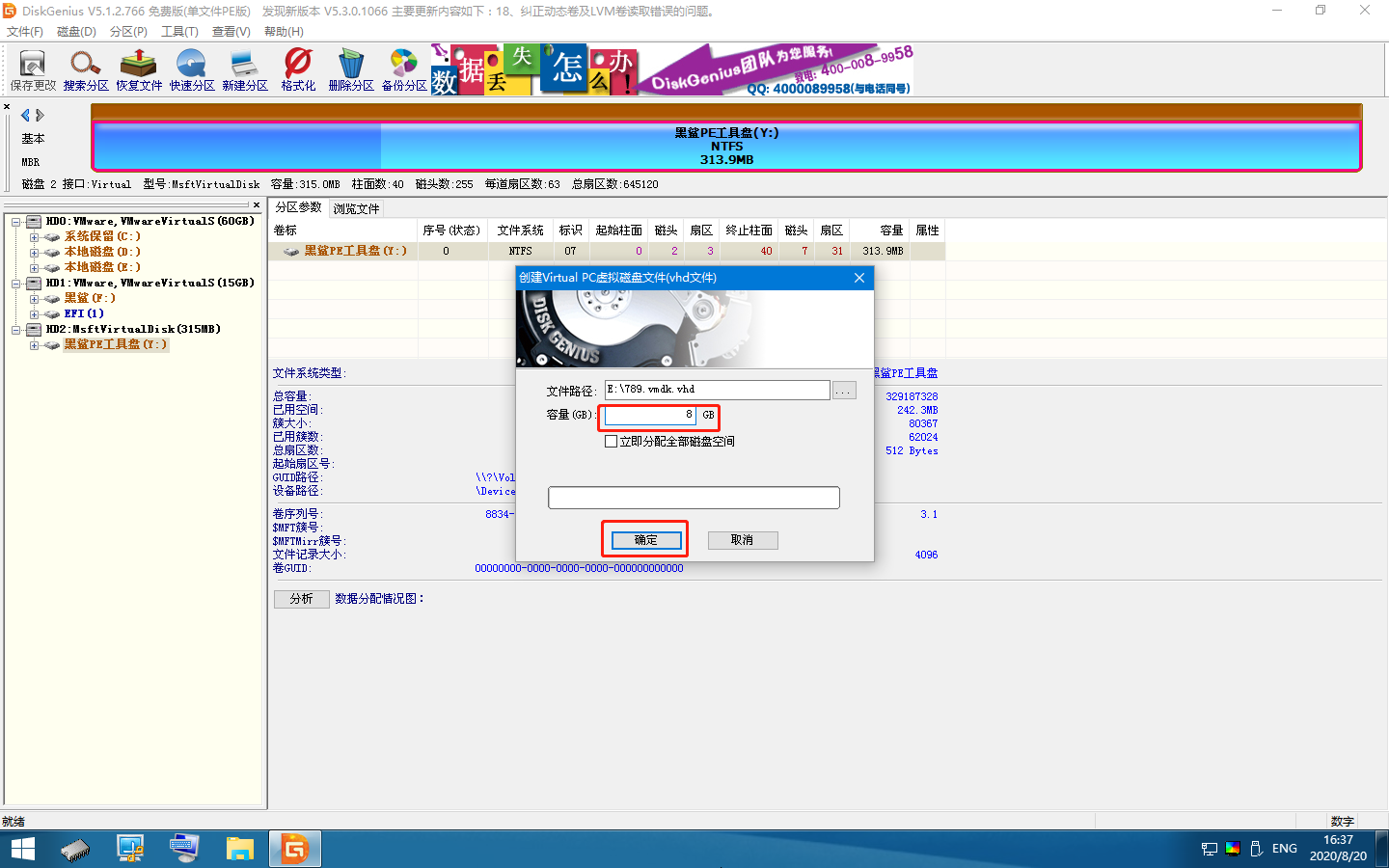Click the DiskGenius taskbar icon
The width and height of the screenshot is (1389, 868).
click(295, 849)
